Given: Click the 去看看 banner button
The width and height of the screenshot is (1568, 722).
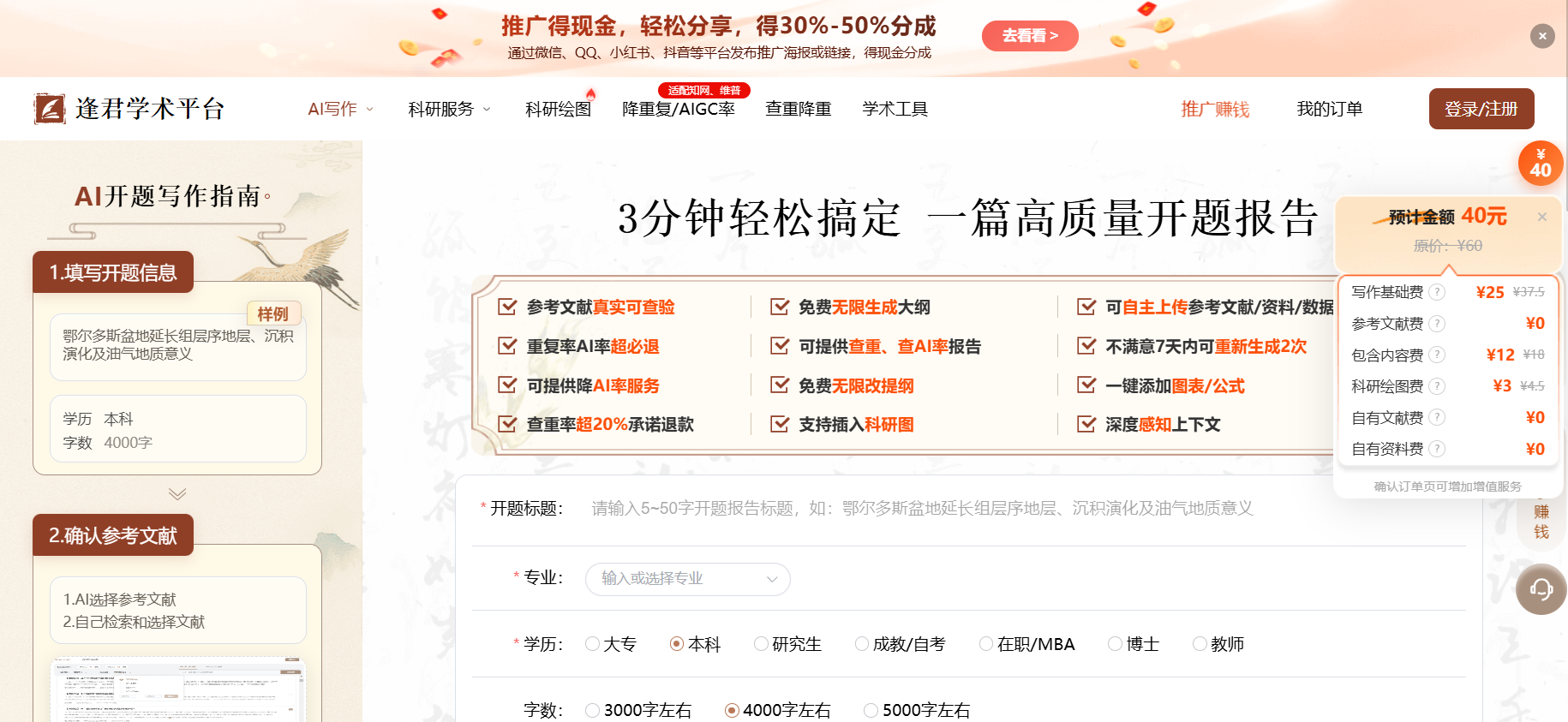Looking at the screenshot, I should [1030, 36].
